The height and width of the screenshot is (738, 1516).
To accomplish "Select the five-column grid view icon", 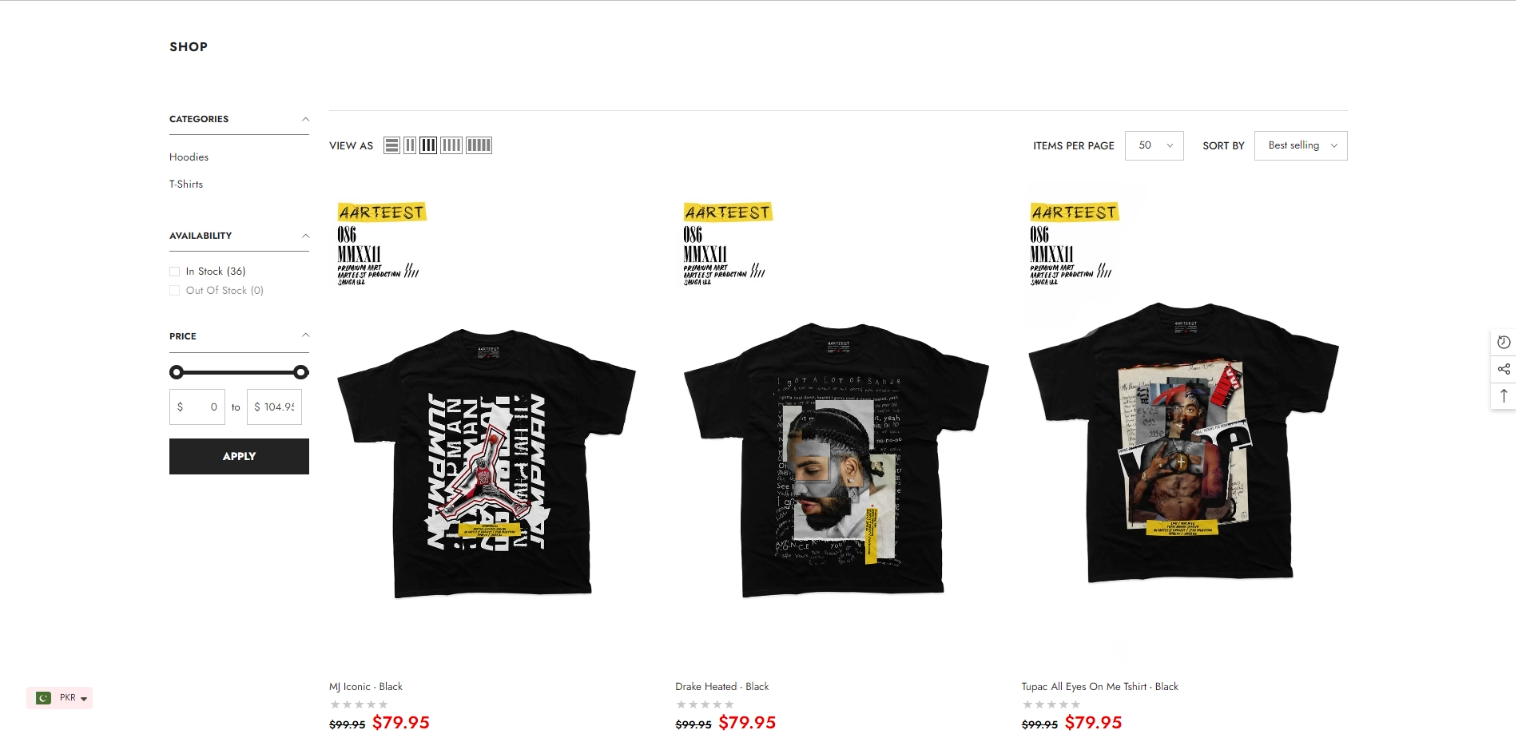I will [x=479, y=145].
